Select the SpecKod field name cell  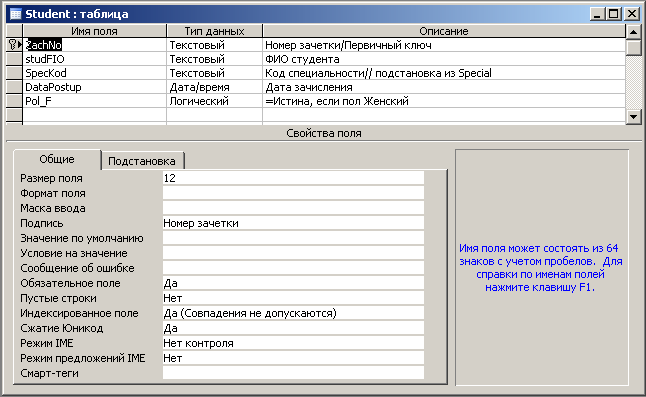(95, 73)
